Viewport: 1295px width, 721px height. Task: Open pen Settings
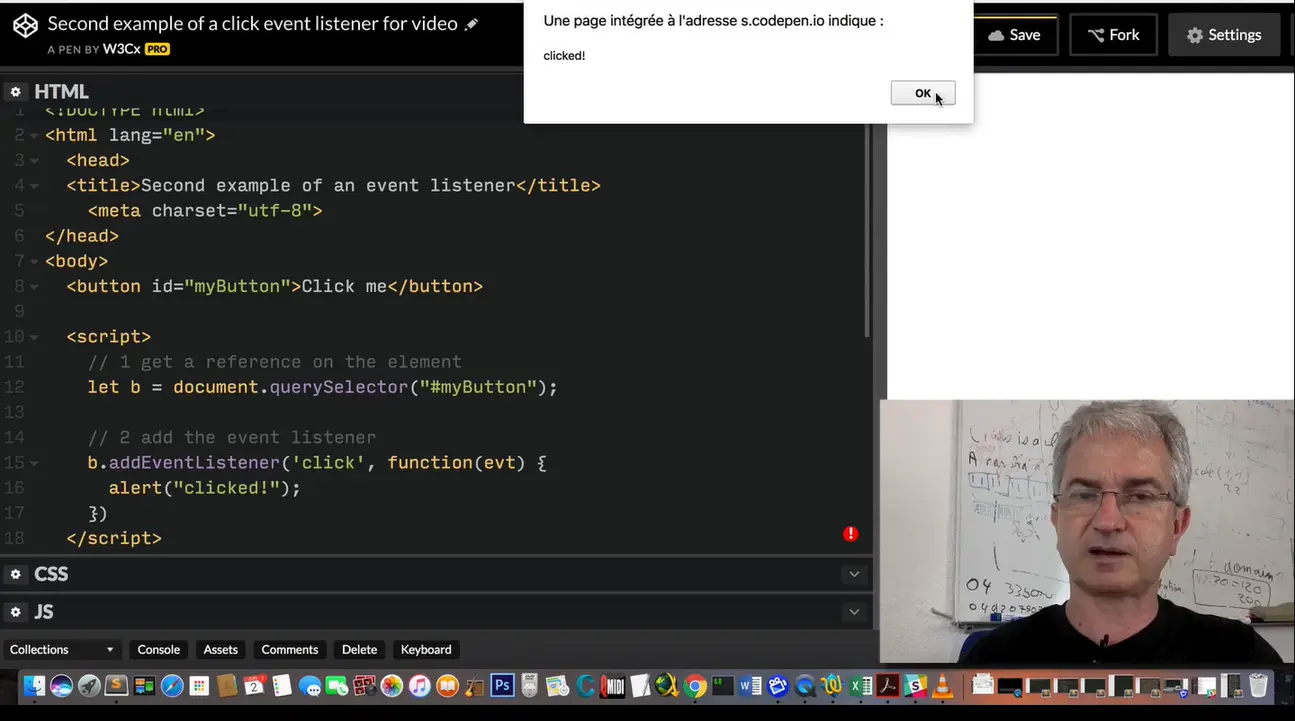(x=1224, y=35)
